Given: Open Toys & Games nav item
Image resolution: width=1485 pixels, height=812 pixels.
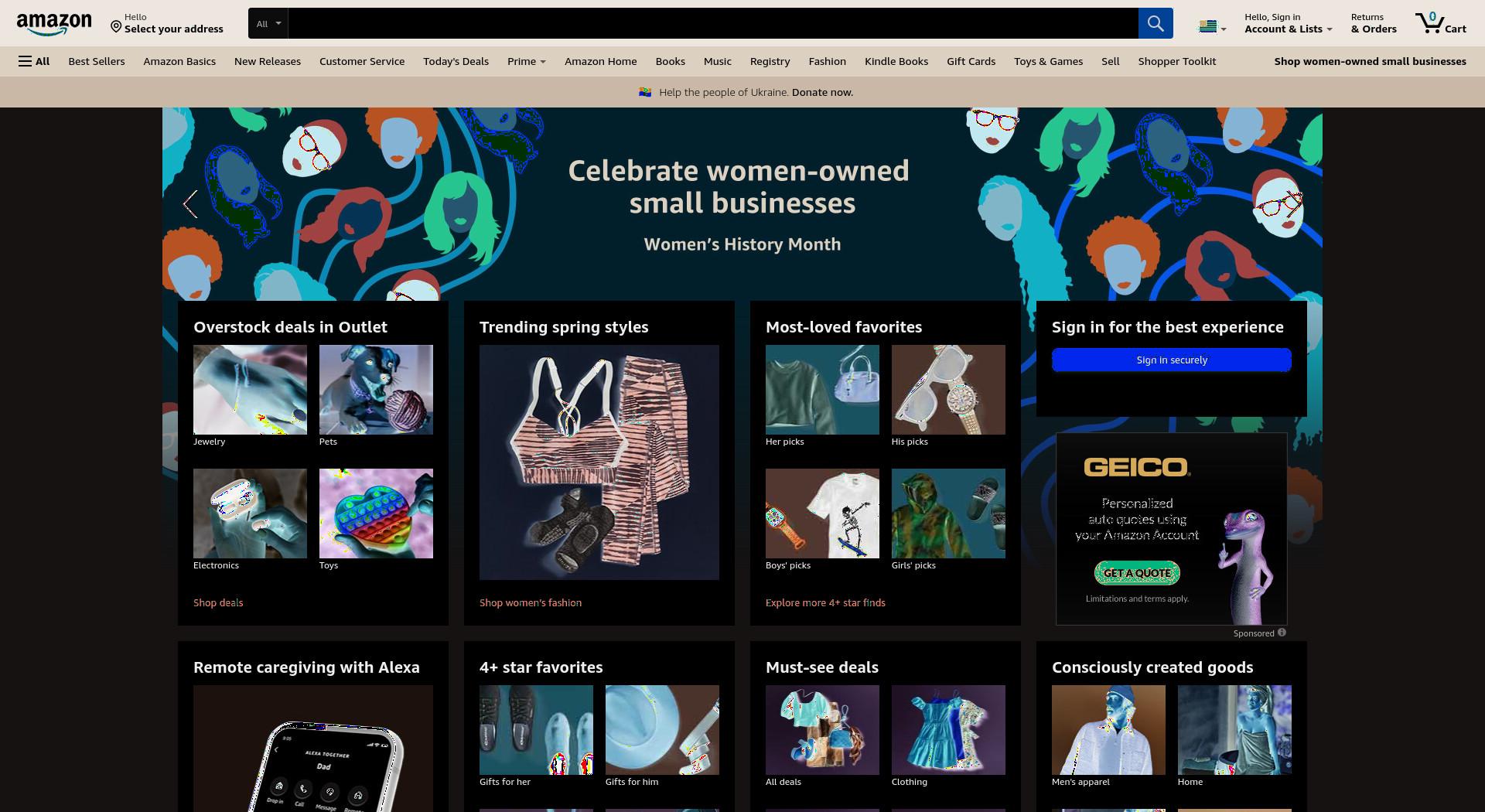Looking at the screenshot, I should click(1049, 61).
